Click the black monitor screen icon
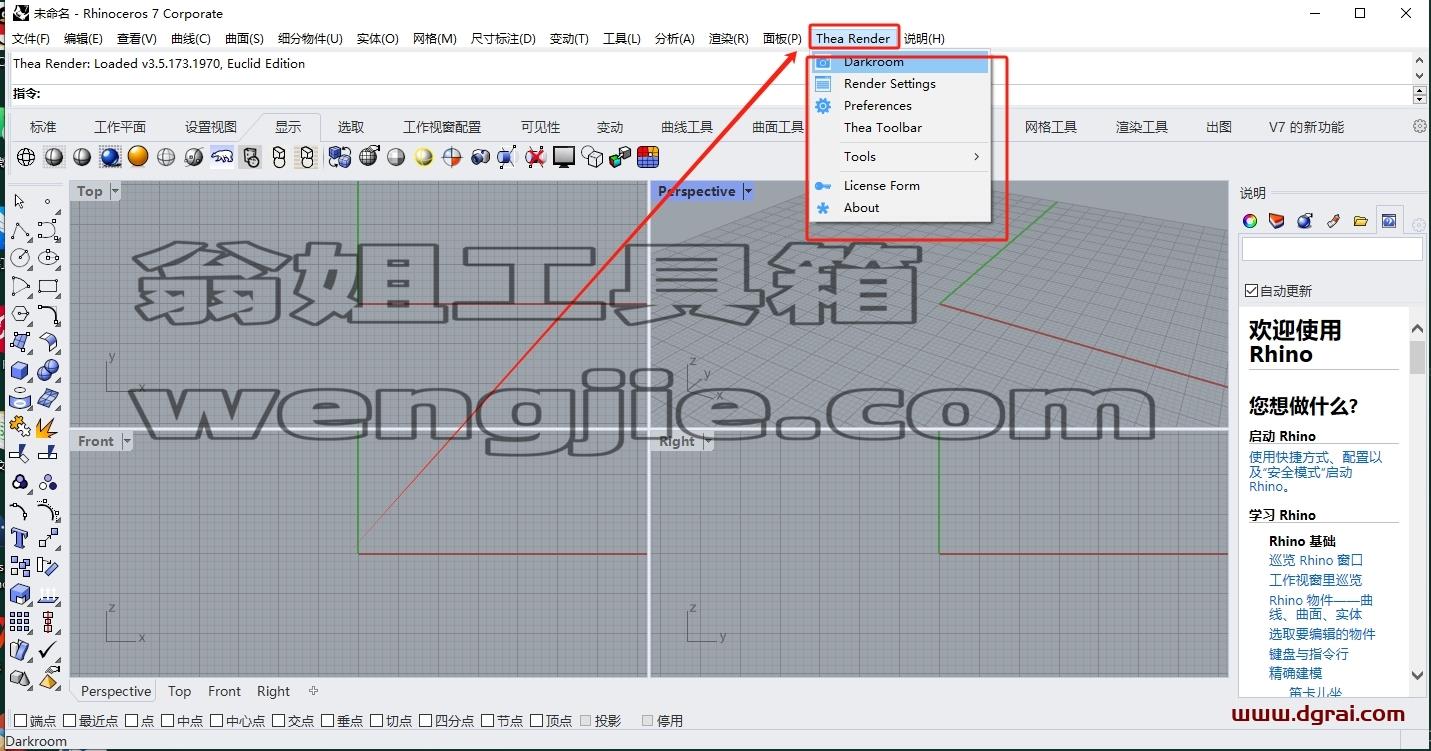1431x751 pixels. 564,157
